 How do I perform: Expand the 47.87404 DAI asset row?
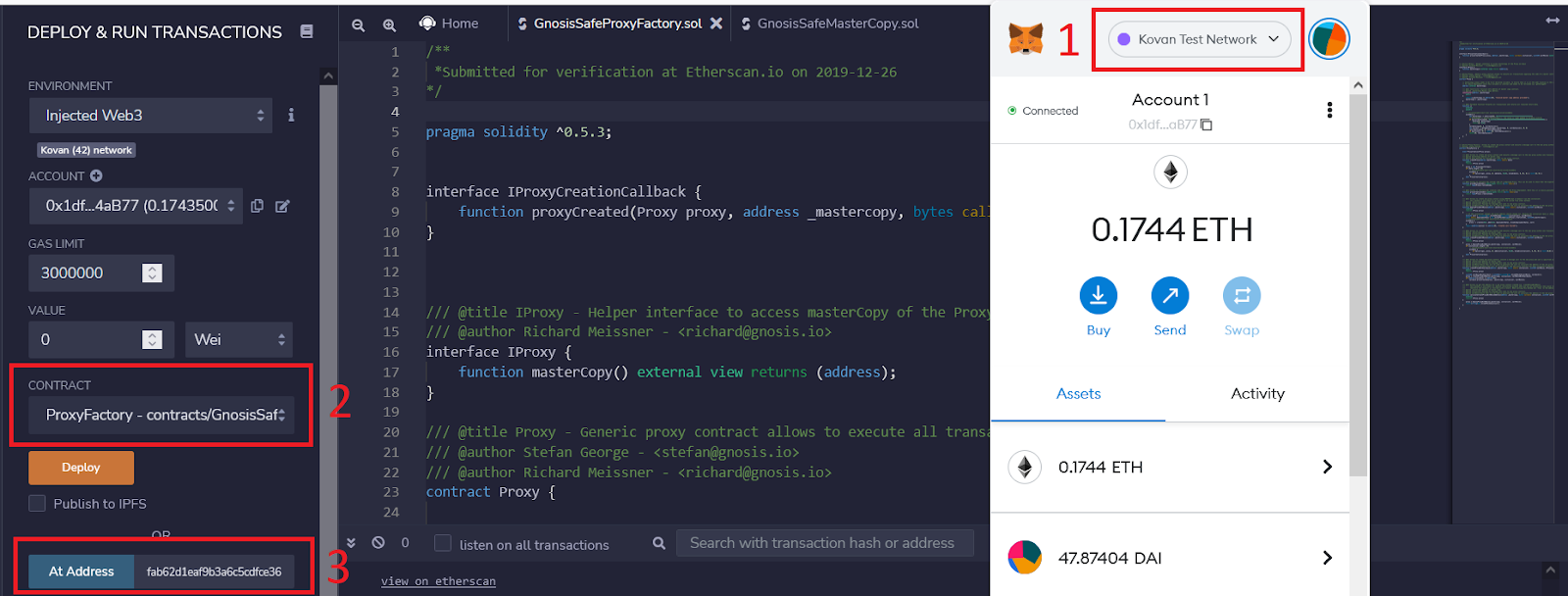1169,558
